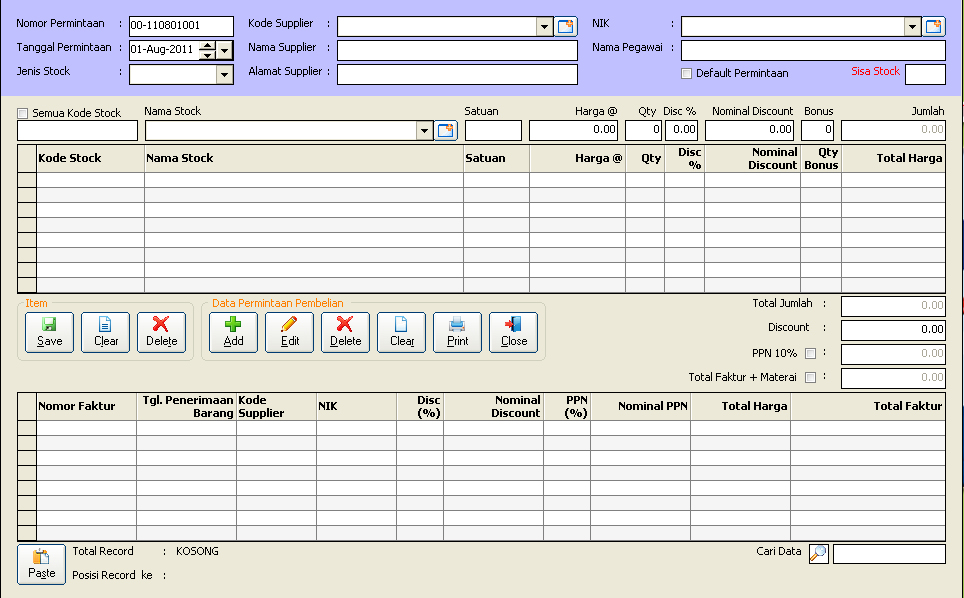Open the NIK lookup icon
The width and height of the screenshot is (964, 598).
(x=935, y=27)
